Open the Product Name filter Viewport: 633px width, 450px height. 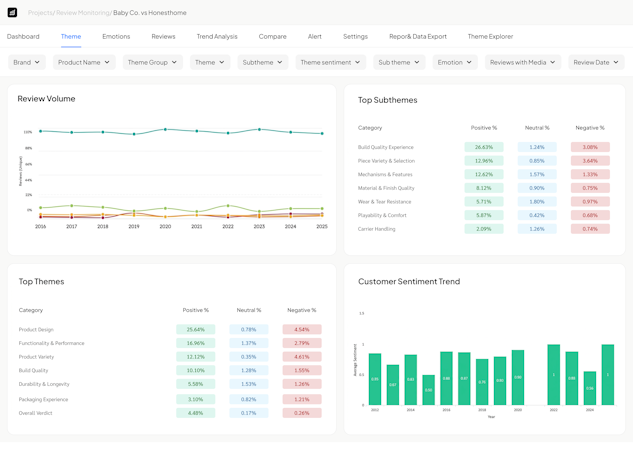tap(84, 62)
